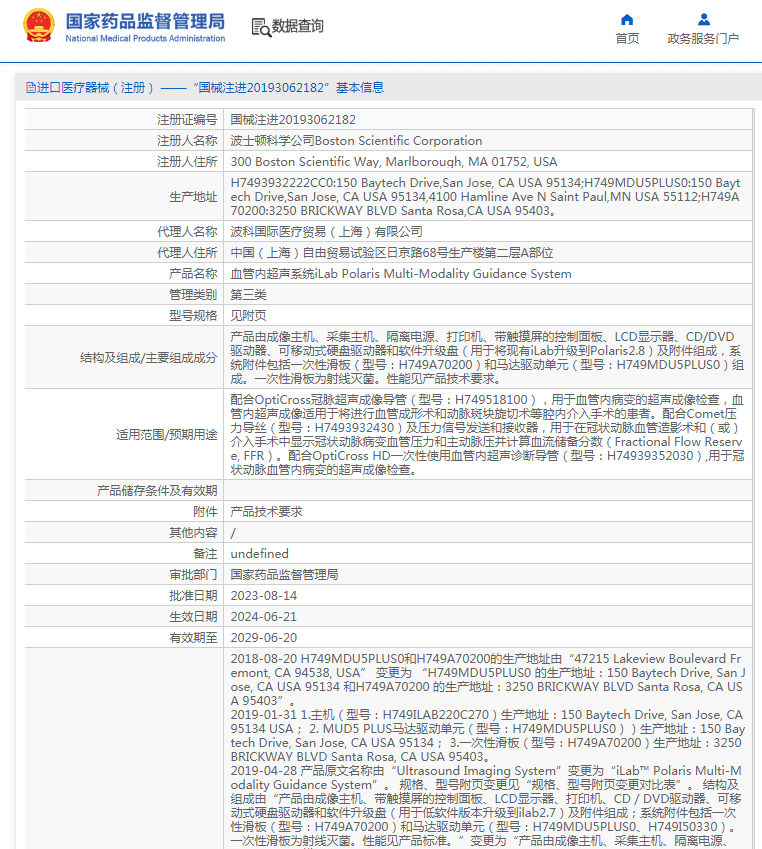
Task: Click 型号规格 label cell
Action: [124, 316]
